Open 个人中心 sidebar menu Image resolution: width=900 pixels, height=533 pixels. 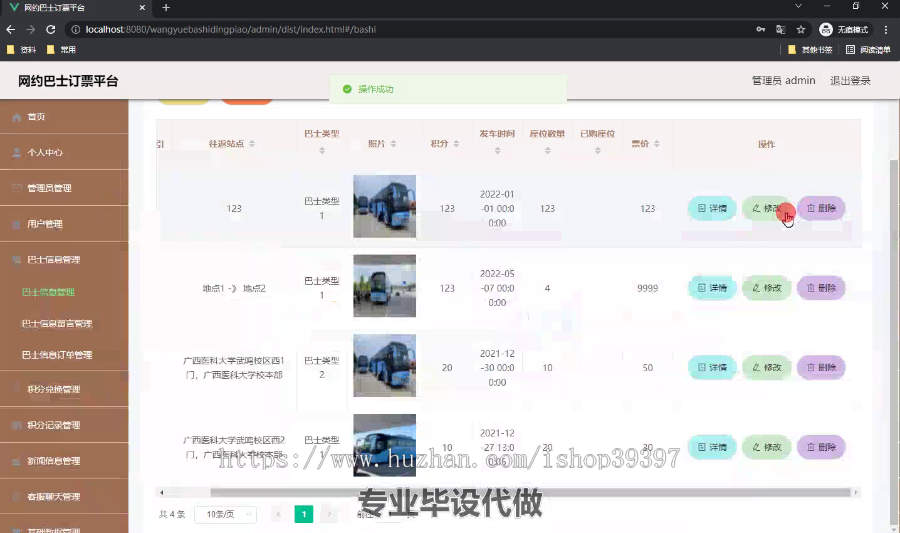[64, 152]
